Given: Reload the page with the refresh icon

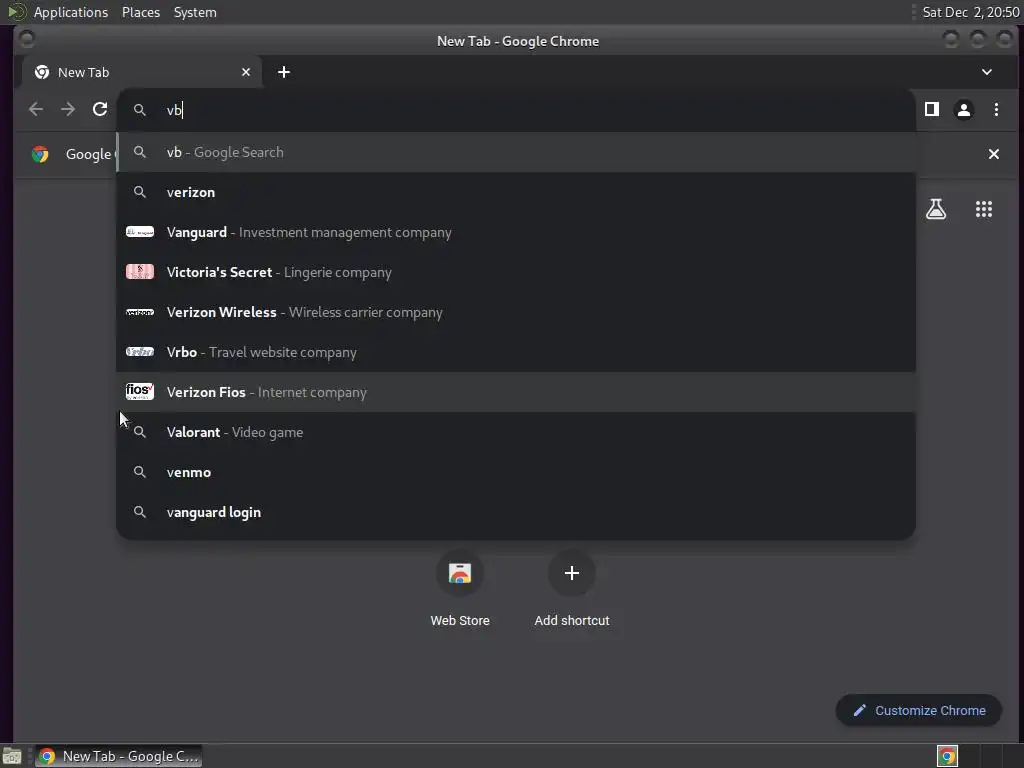Looking at the screenshot, I should click(100, 109).
